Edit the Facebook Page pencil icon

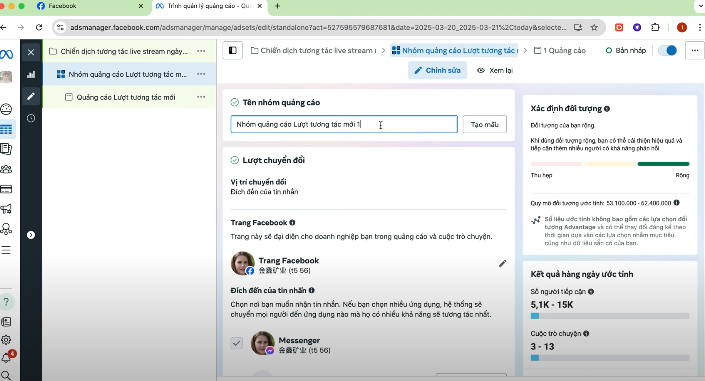tap(503, 264)
